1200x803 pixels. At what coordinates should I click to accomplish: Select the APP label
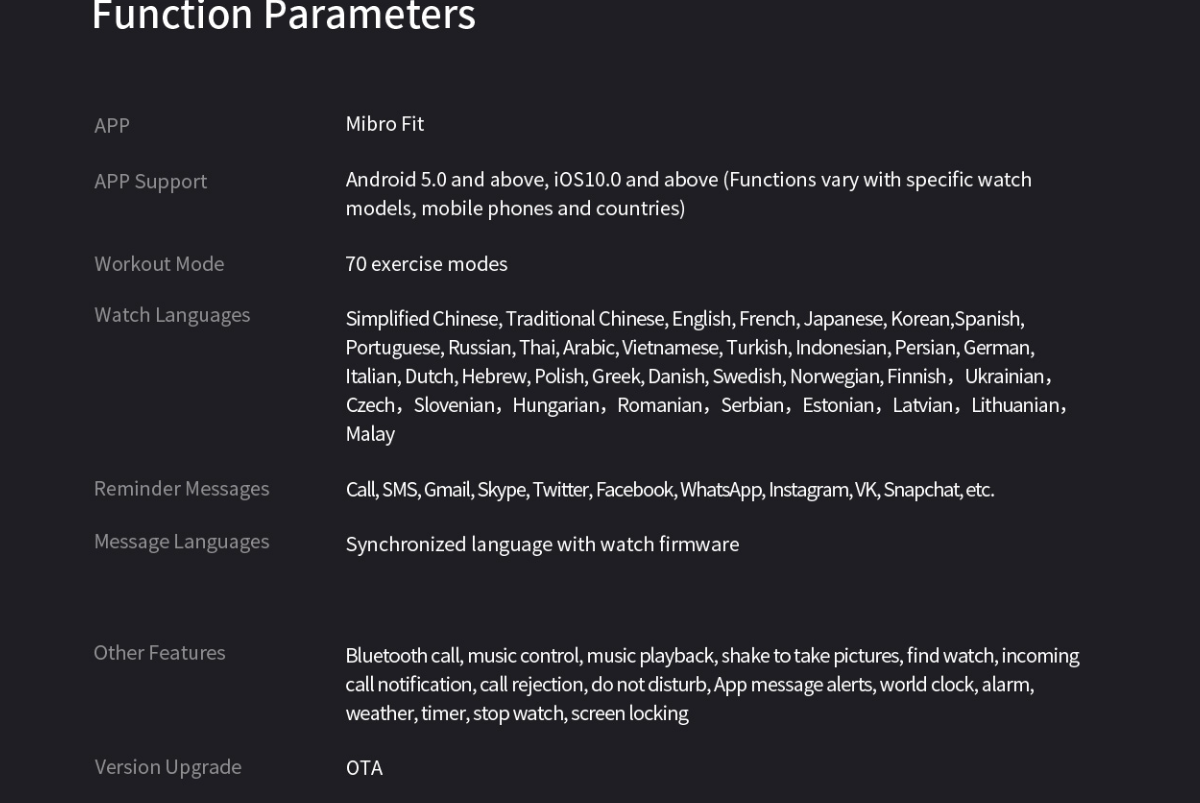pyautogui.click(x=112, y=125)
